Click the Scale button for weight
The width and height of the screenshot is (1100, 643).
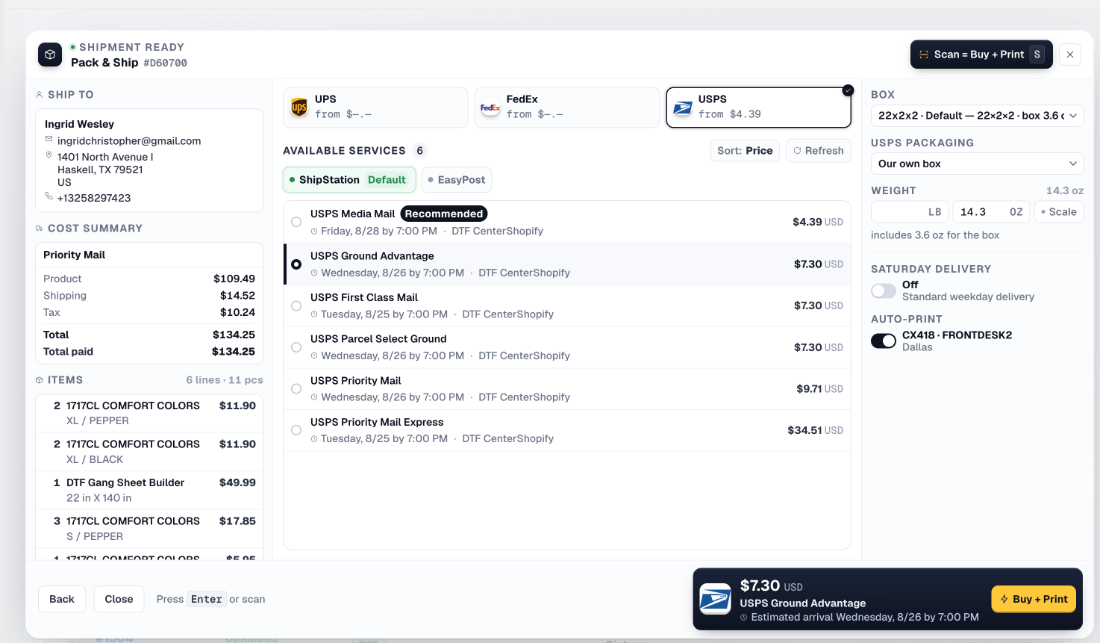1059,212
